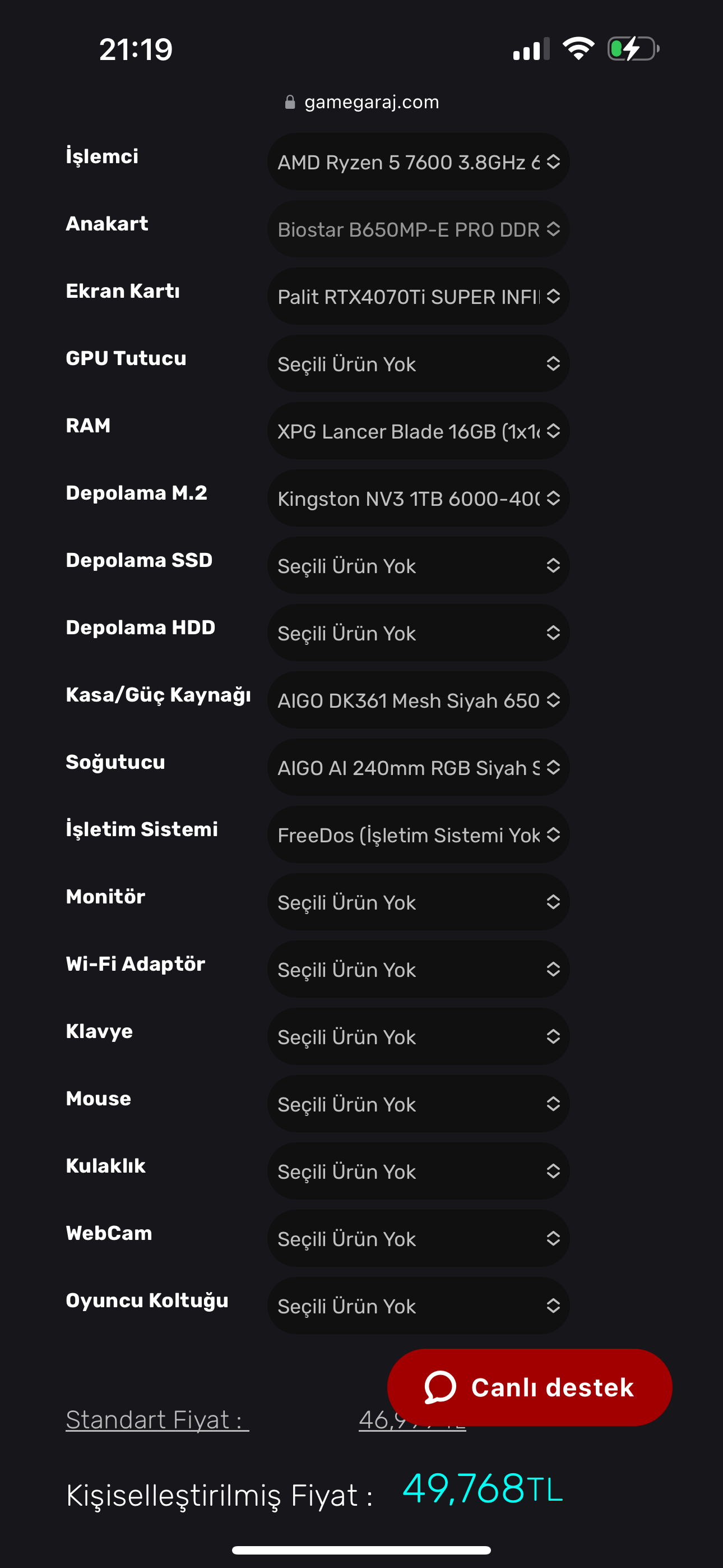Open the Kasa/Güç Kaynağı dropdown
Screen dimensions: 723x1568
(418, 700)
